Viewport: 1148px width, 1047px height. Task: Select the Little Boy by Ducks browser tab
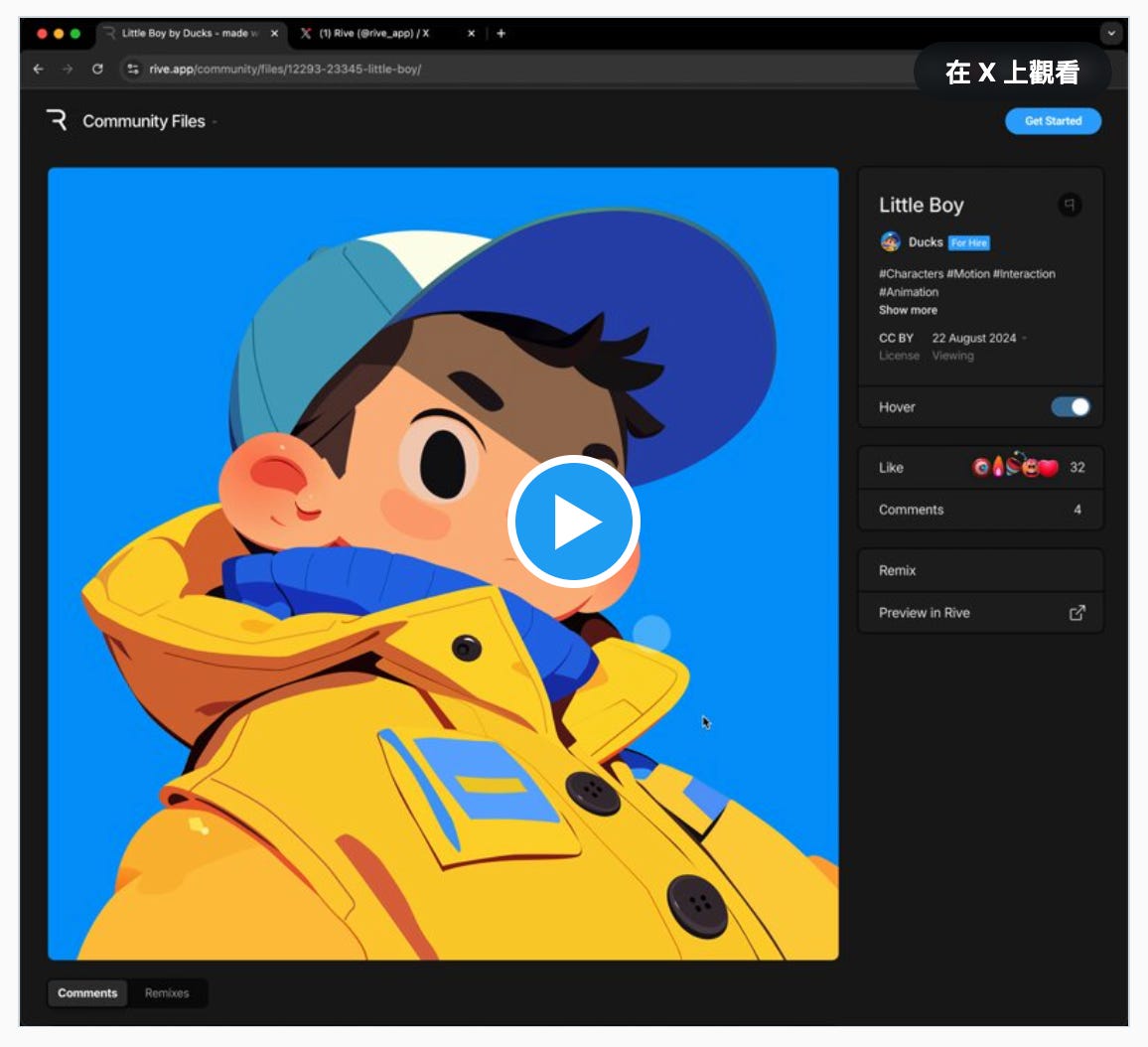click(x=191, y=34)
